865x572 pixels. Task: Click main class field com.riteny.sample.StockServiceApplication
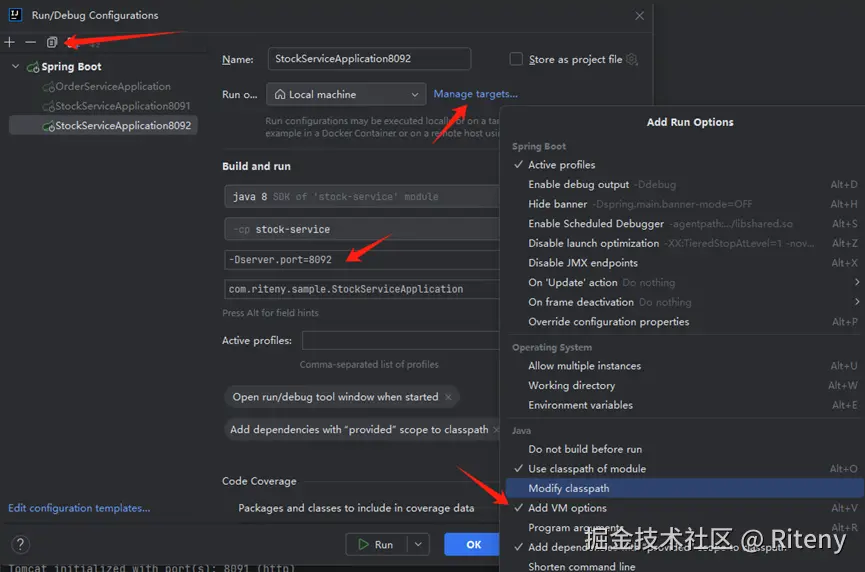(361, 289)
